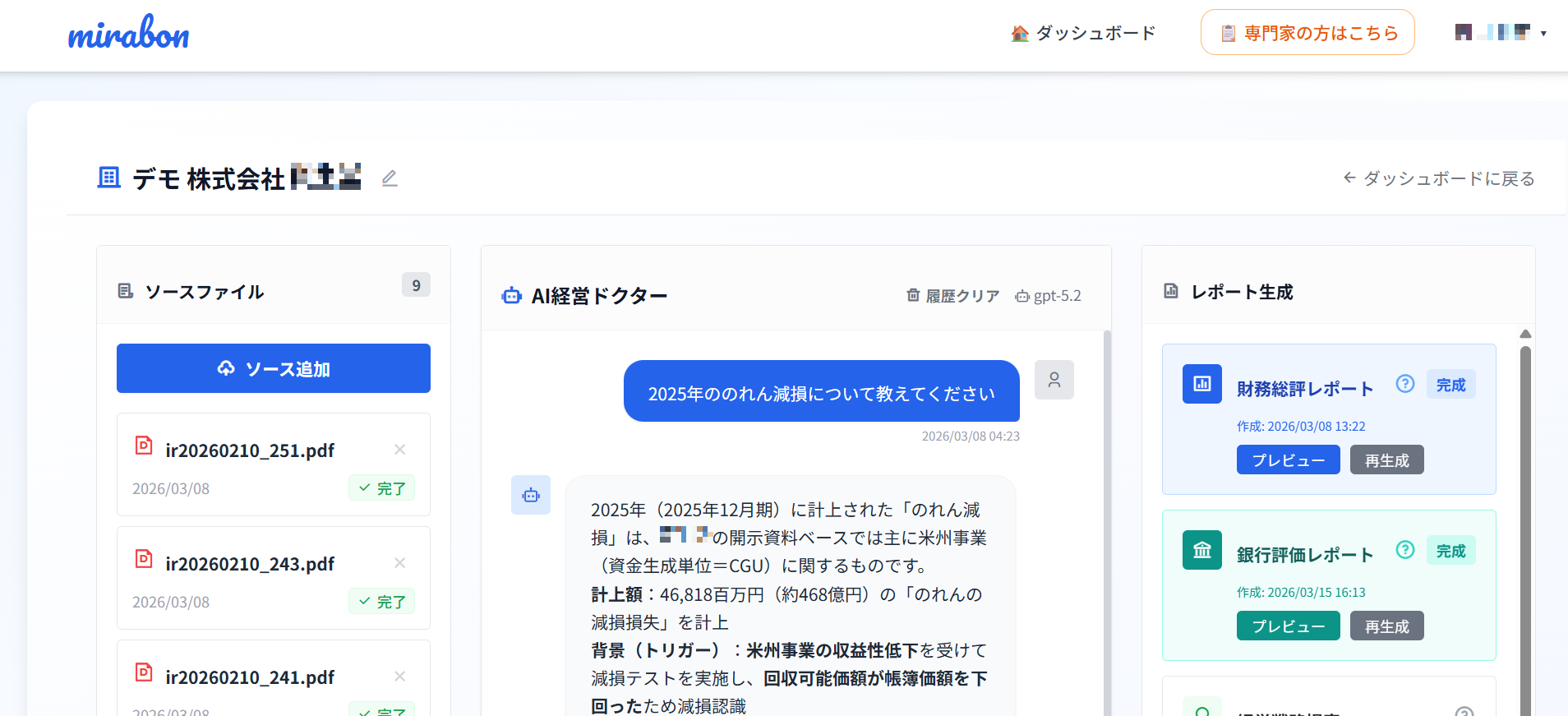
Task: Select file name ir20260210_243.pdf
Action: [250, 564]
